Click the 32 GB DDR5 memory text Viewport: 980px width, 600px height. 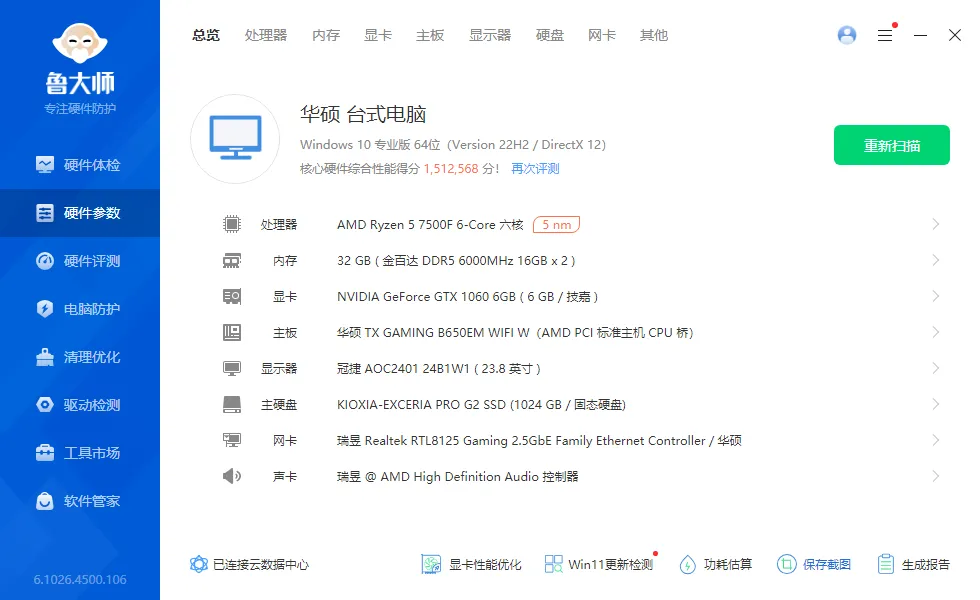[x=456, y=261]
